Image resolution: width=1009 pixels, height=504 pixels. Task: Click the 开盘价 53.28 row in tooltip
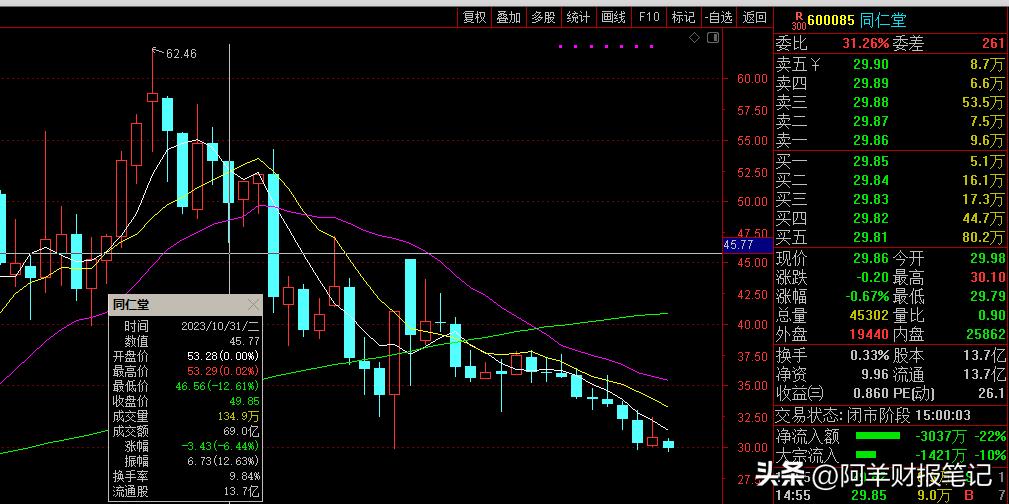pyautogui.click(x=185, y=356)
